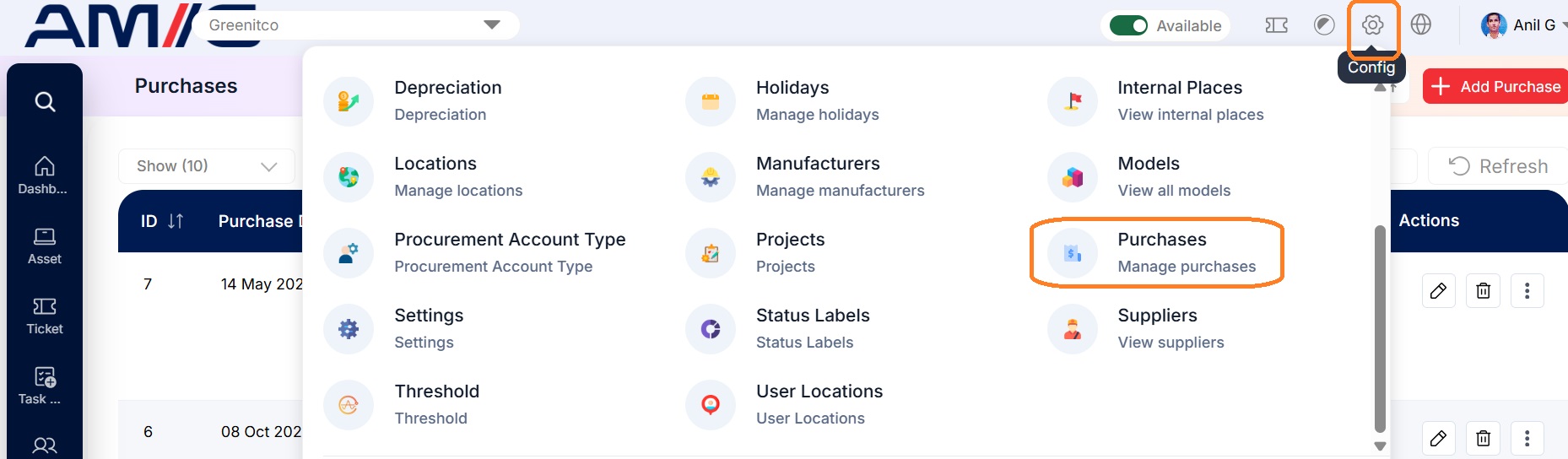Click the config menu scroll-down arrow
Viewport: 1568px width, 459px height.
coord(1380,446)
